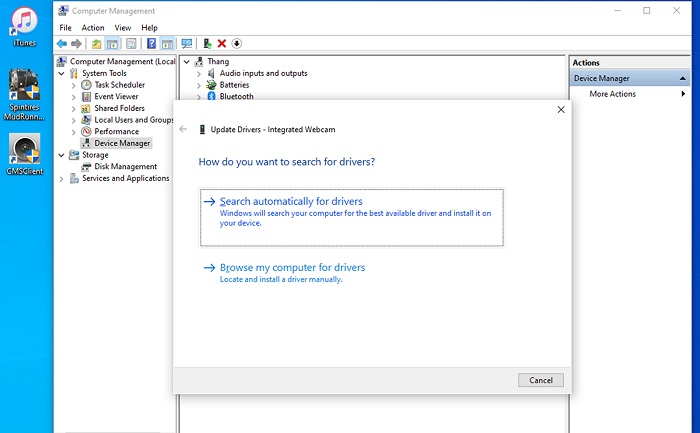Click the Update driver toolbar icon
The width and height of the screenshot is (700, 433).
207,44
